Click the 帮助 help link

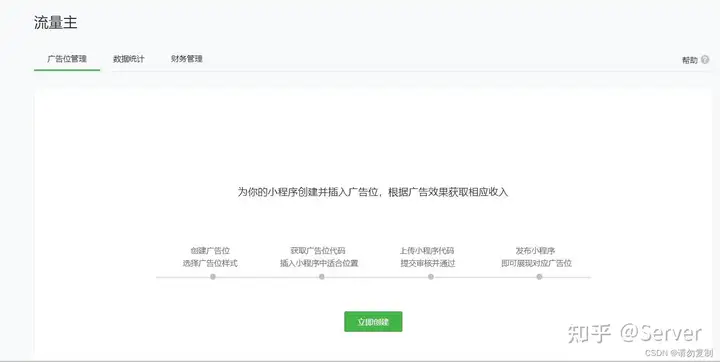tap(690, 60)
